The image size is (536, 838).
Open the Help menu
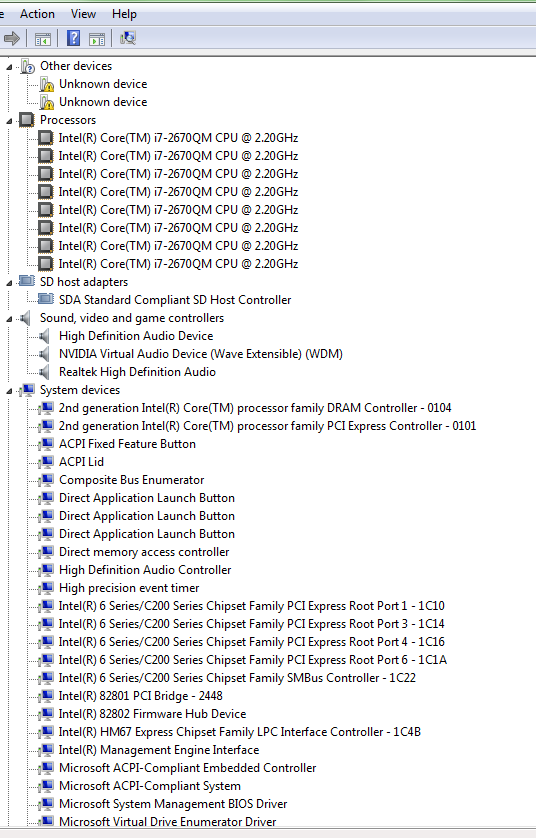click(x=124, y=14)
